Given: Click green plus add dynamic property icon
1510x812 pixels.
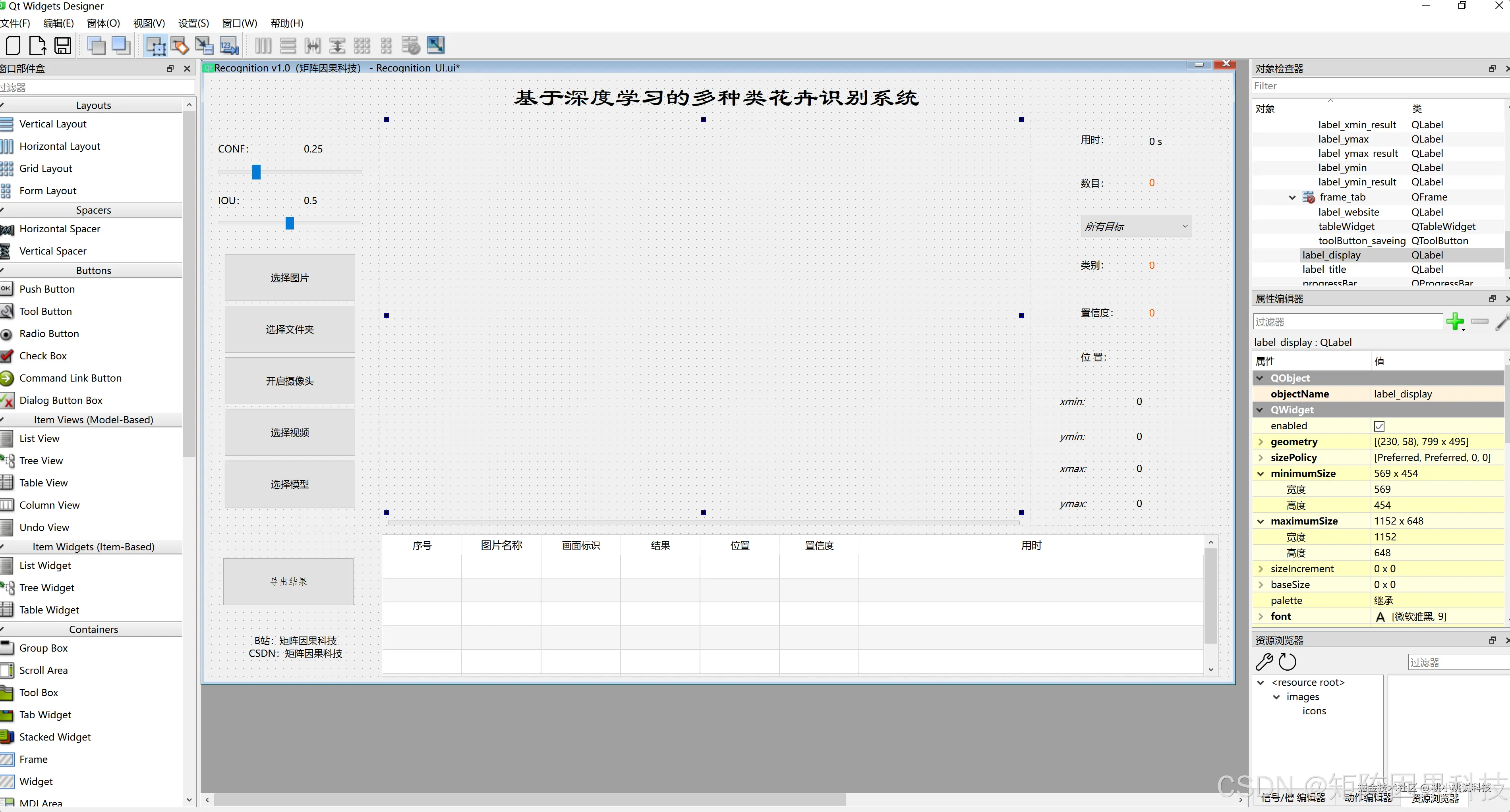Looking at the screenshot, I should click(1454, 322).
